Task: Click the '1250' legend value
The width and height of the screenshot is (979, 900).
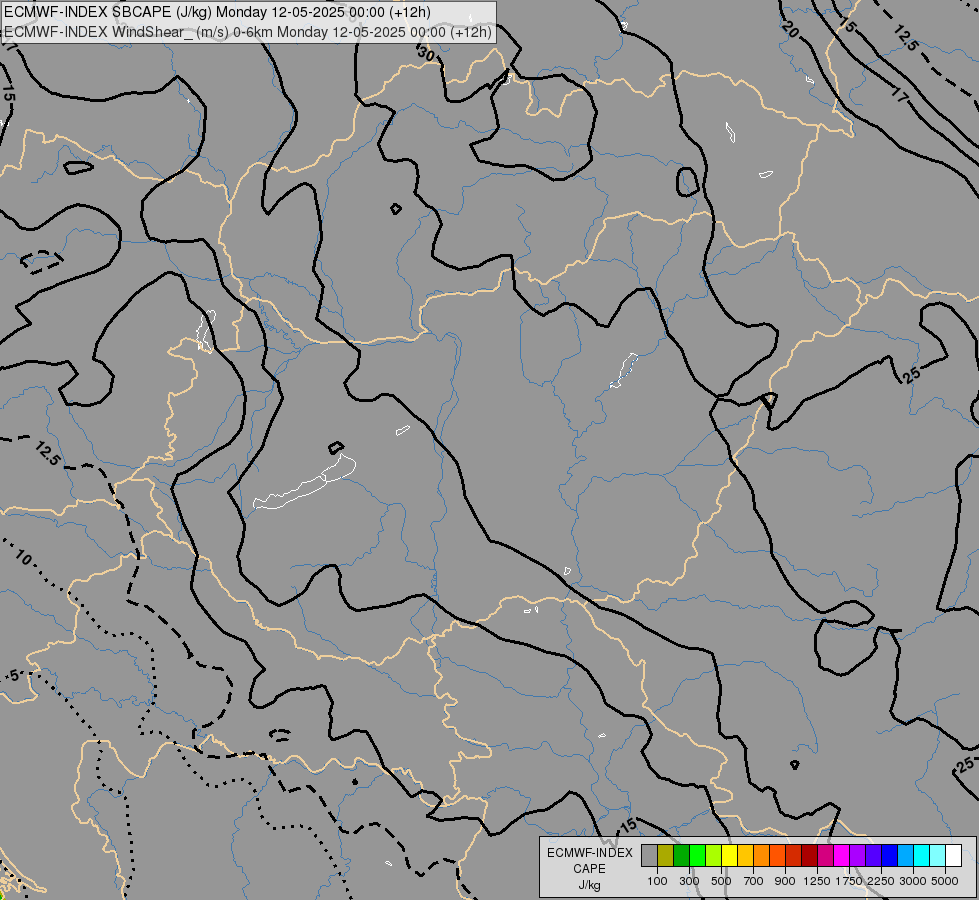Action: [817, 881]
